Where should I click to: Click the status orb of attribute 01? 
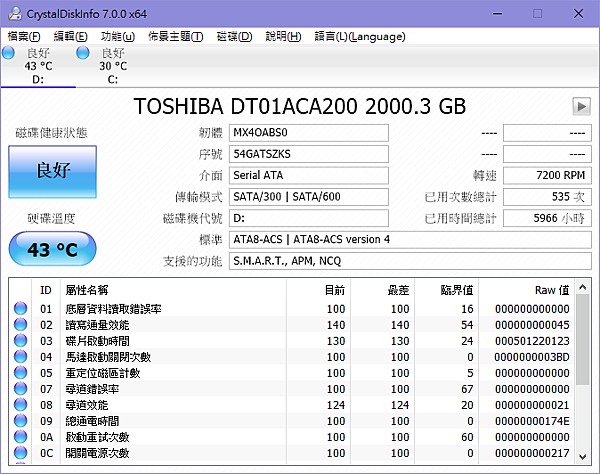point(20,308)
